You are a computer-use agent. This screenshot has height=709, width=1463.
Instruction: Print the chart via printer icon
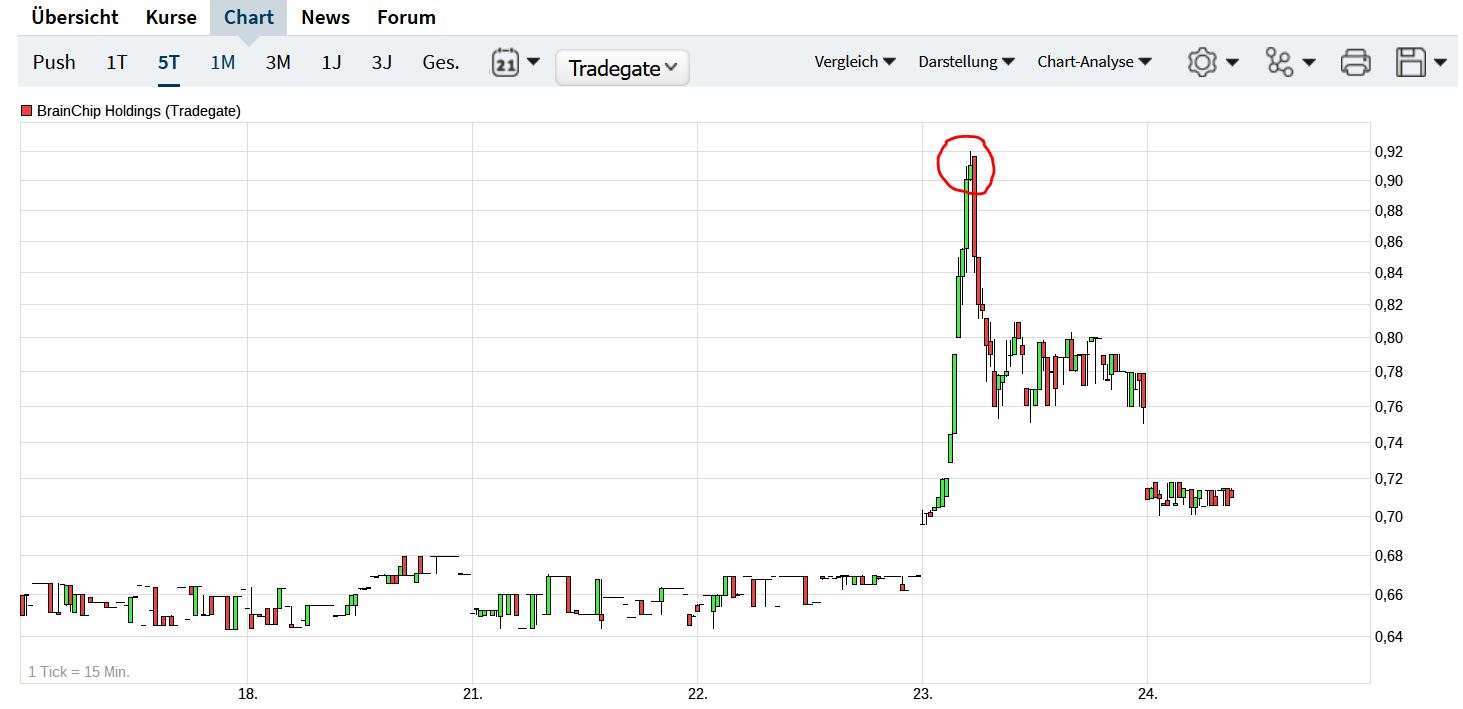click(1355, 61)
